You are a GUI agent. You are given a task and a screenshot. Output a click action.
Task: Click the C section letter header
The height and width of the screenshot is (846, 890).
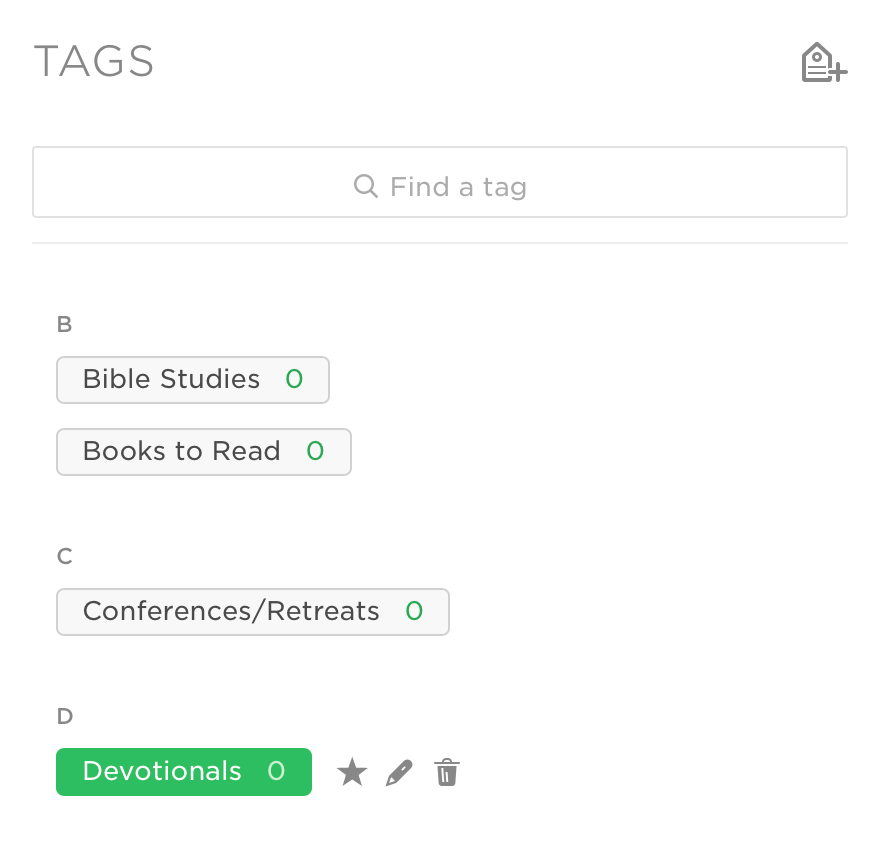(x=65, y=556)
